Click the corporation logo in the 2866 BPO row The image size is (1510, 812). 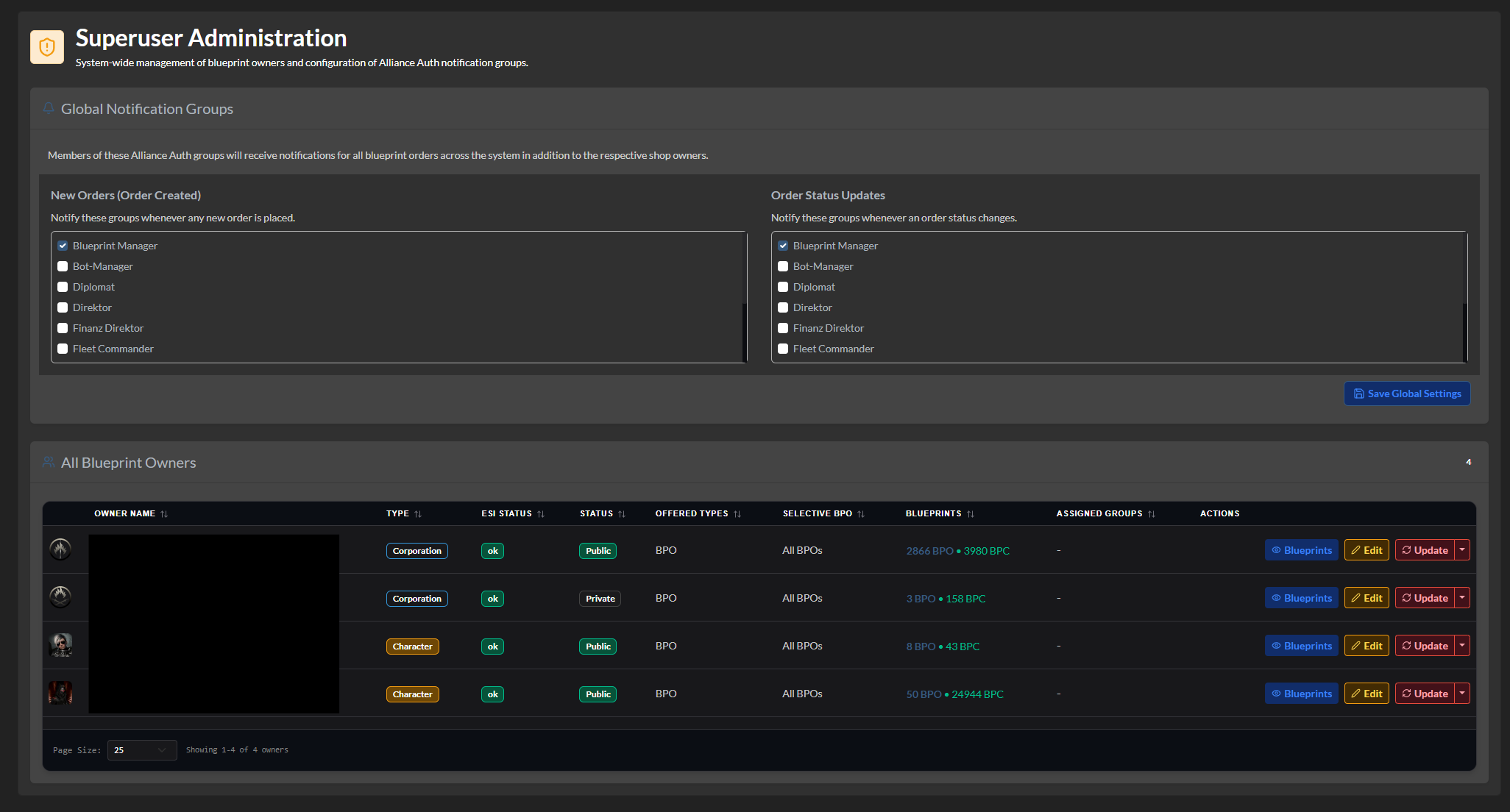[60, 549]
